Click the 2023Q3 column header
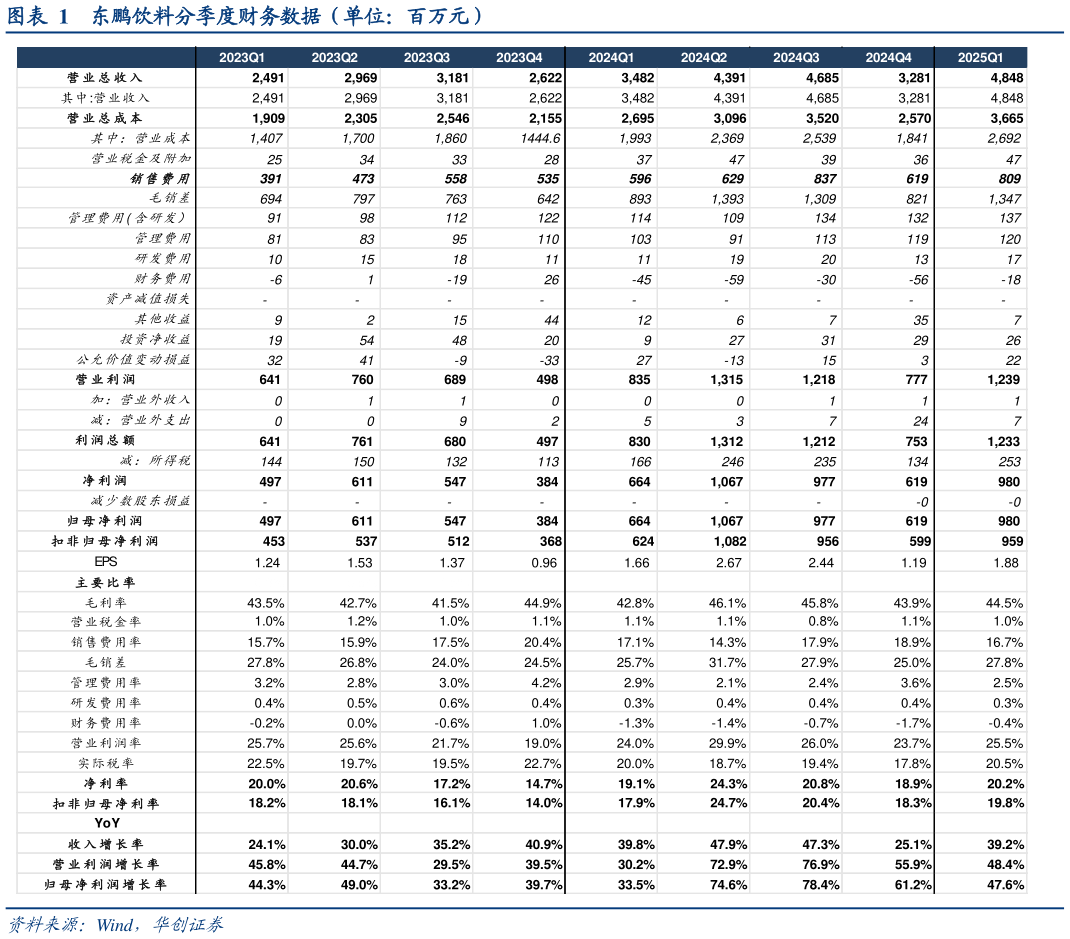The height and width of the screenshot is (939, 1070). point(427,58)
